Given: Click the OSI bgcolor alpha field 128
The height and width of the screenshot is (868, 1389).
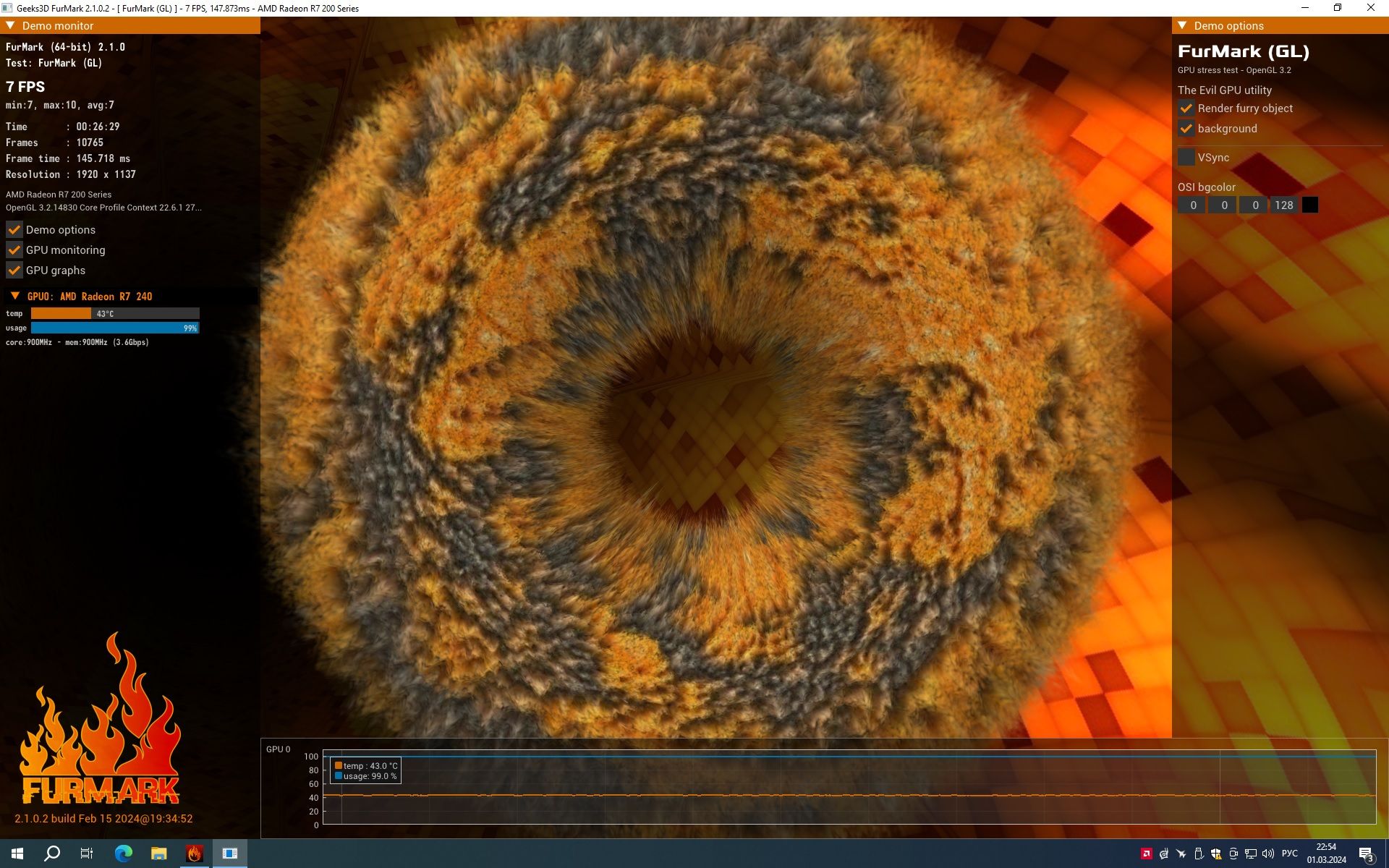Looking at the screenshot, I should 1284,205.
